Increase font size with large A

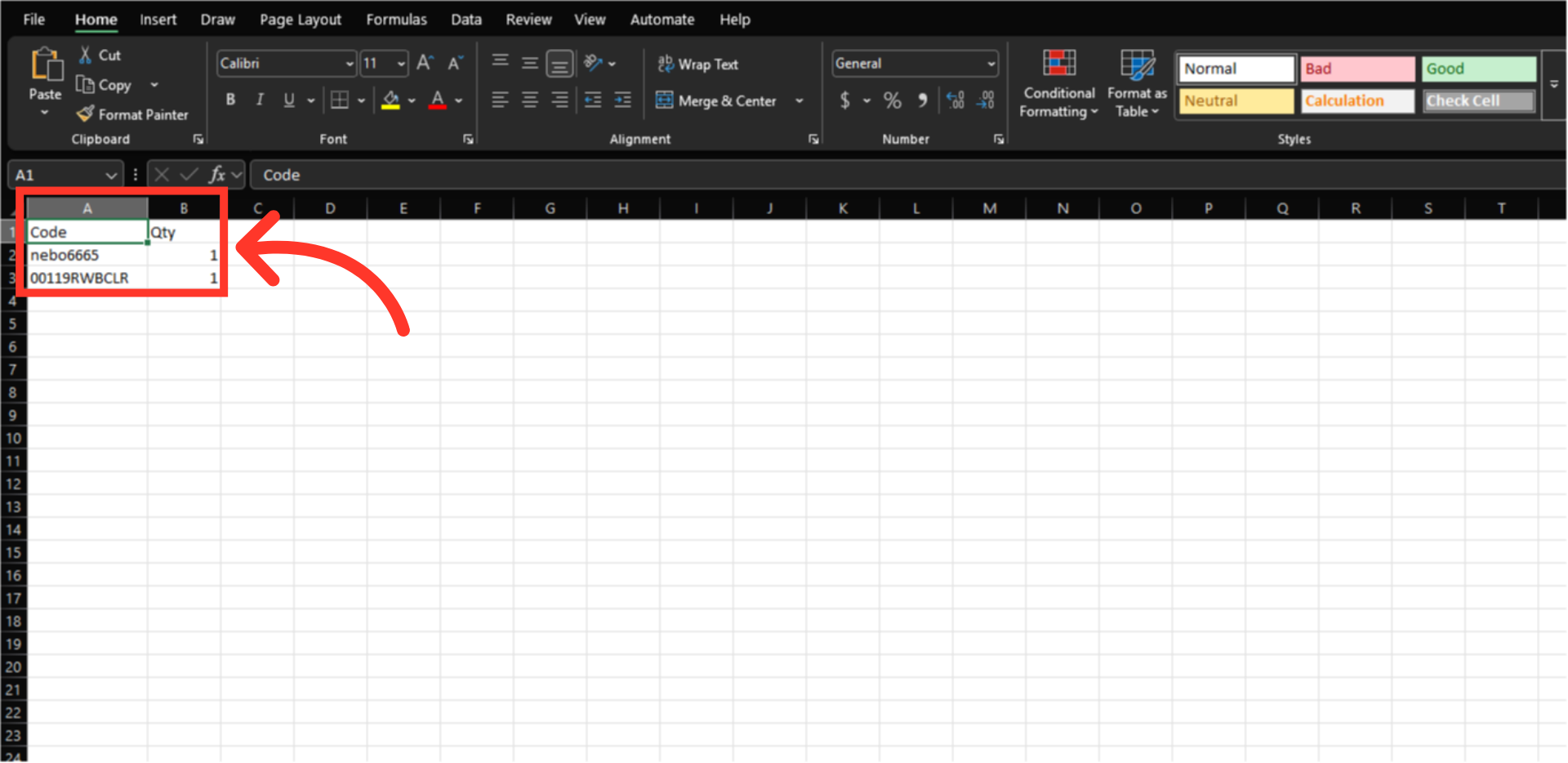[x=425, y=63]
